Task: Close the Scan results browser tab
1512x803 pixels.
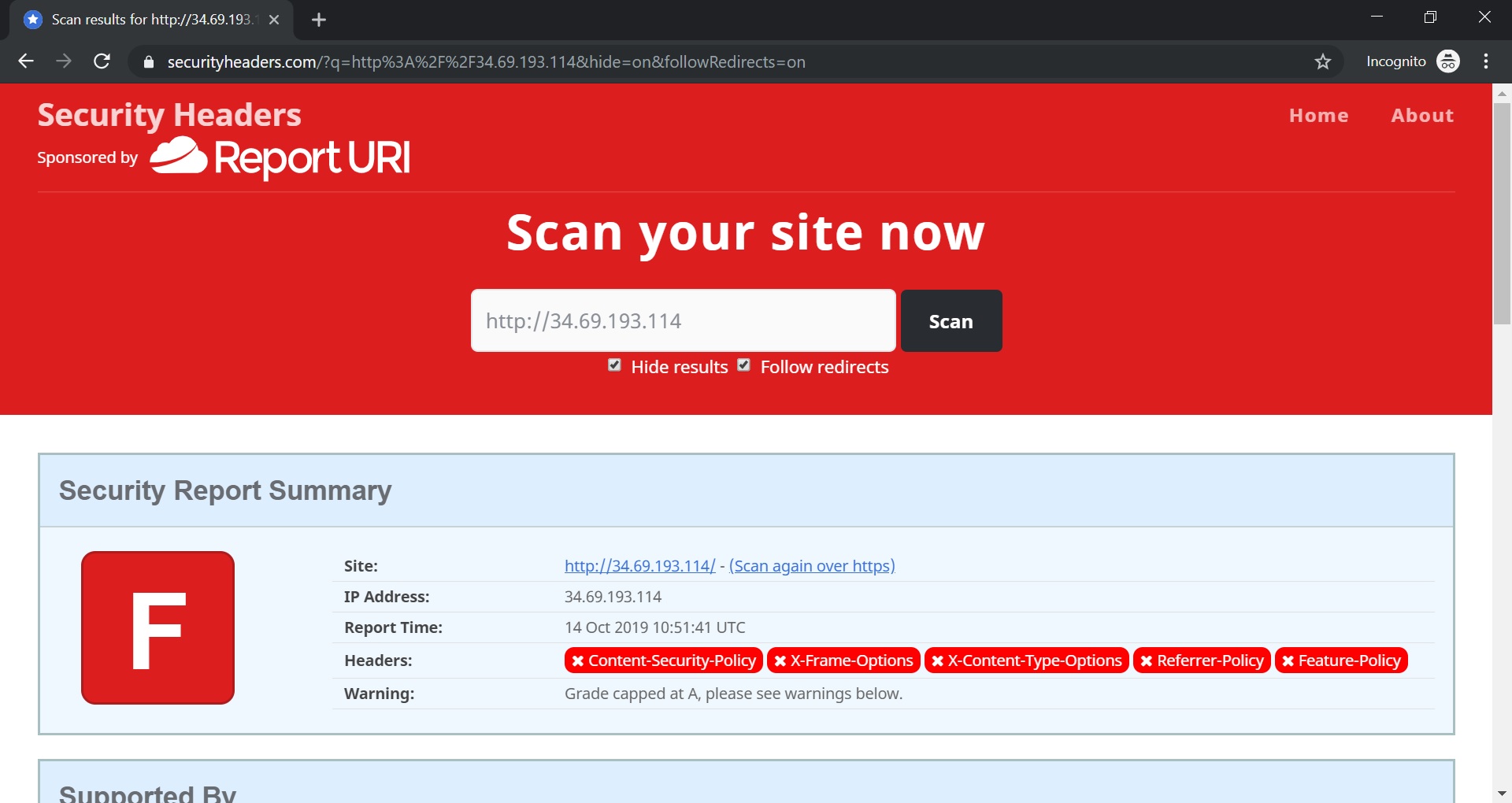Action: [274, 20]
